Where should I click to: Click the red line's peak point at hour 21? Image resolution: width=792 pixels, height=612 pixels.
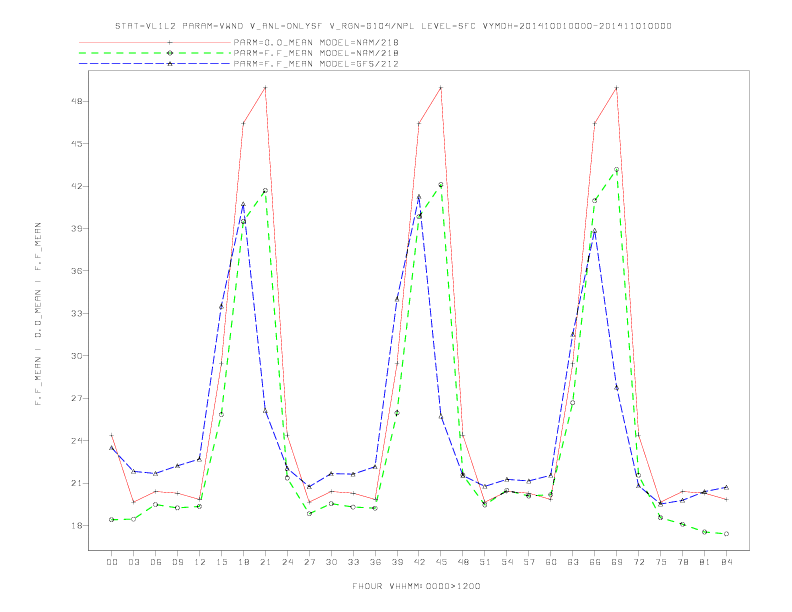[265, 88]
